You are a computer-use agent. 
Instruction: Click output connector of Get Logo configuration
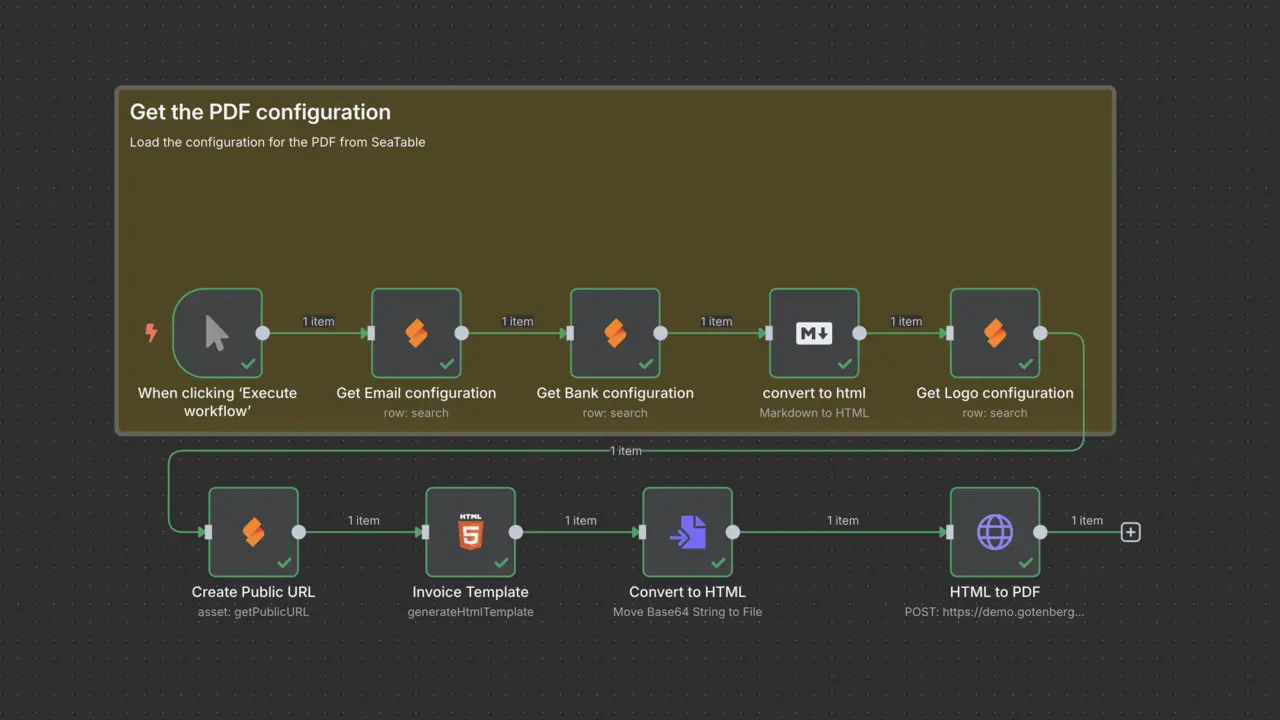pos(1040,333)
